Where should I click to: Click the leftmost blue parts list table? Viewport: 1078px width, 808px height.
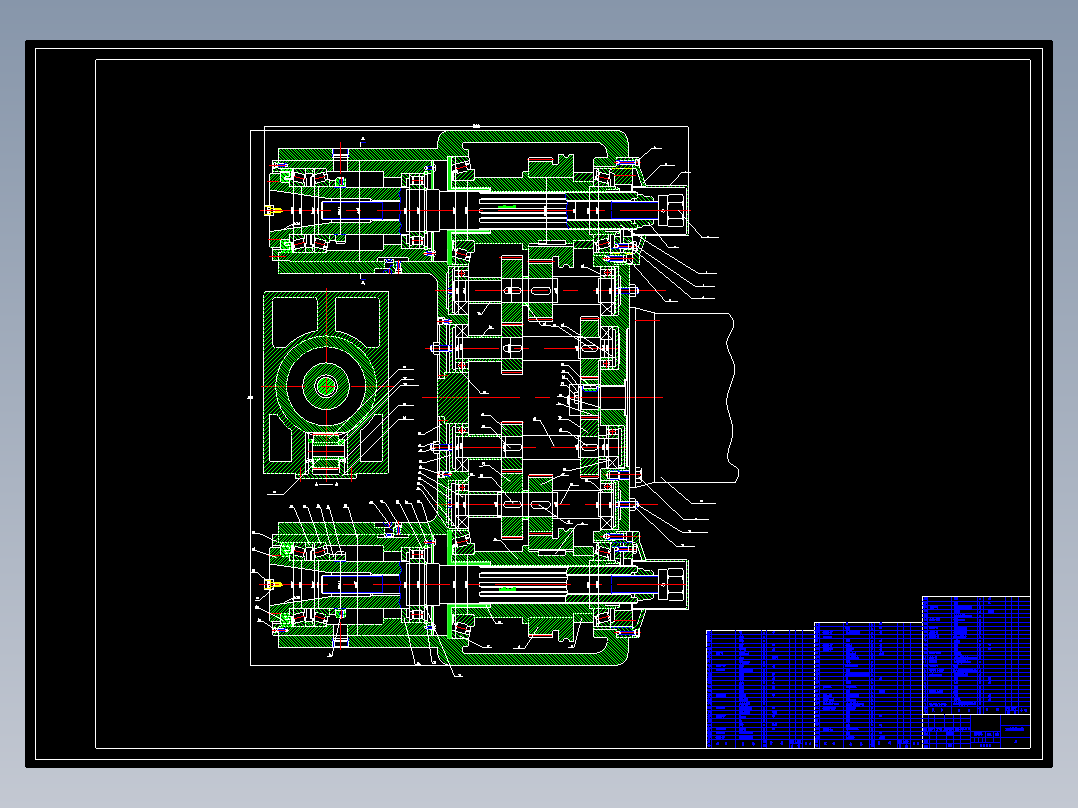tap(760, 689)
